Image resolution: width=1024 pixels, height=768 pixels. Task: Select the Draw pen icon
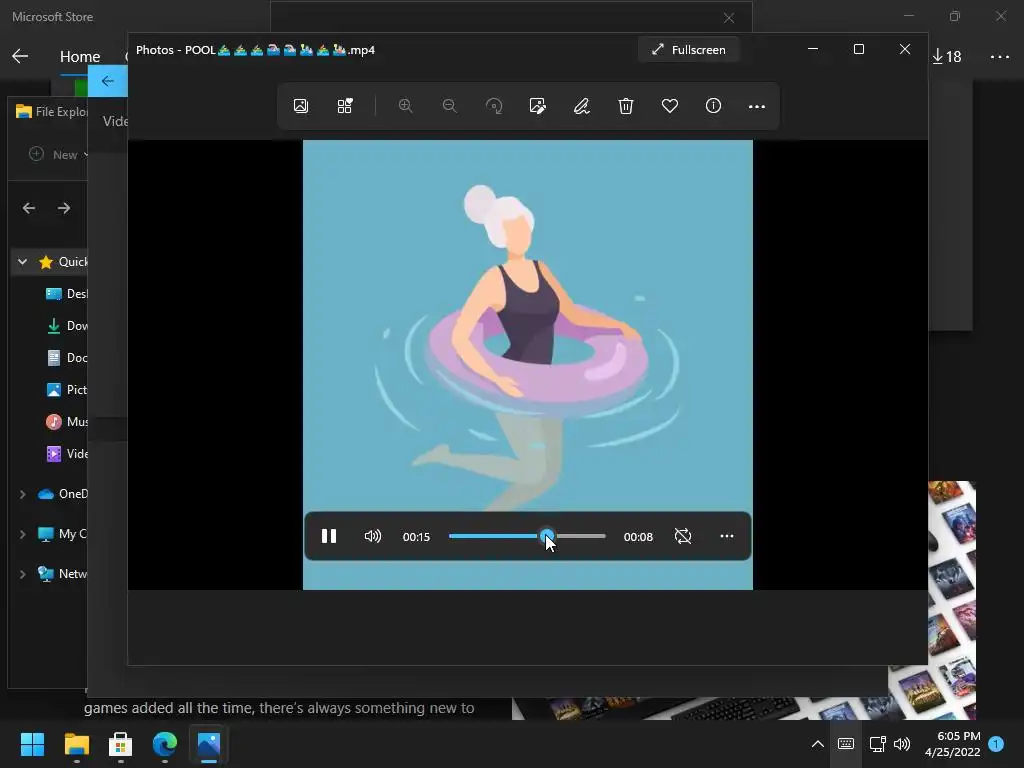tap(581, 106)
